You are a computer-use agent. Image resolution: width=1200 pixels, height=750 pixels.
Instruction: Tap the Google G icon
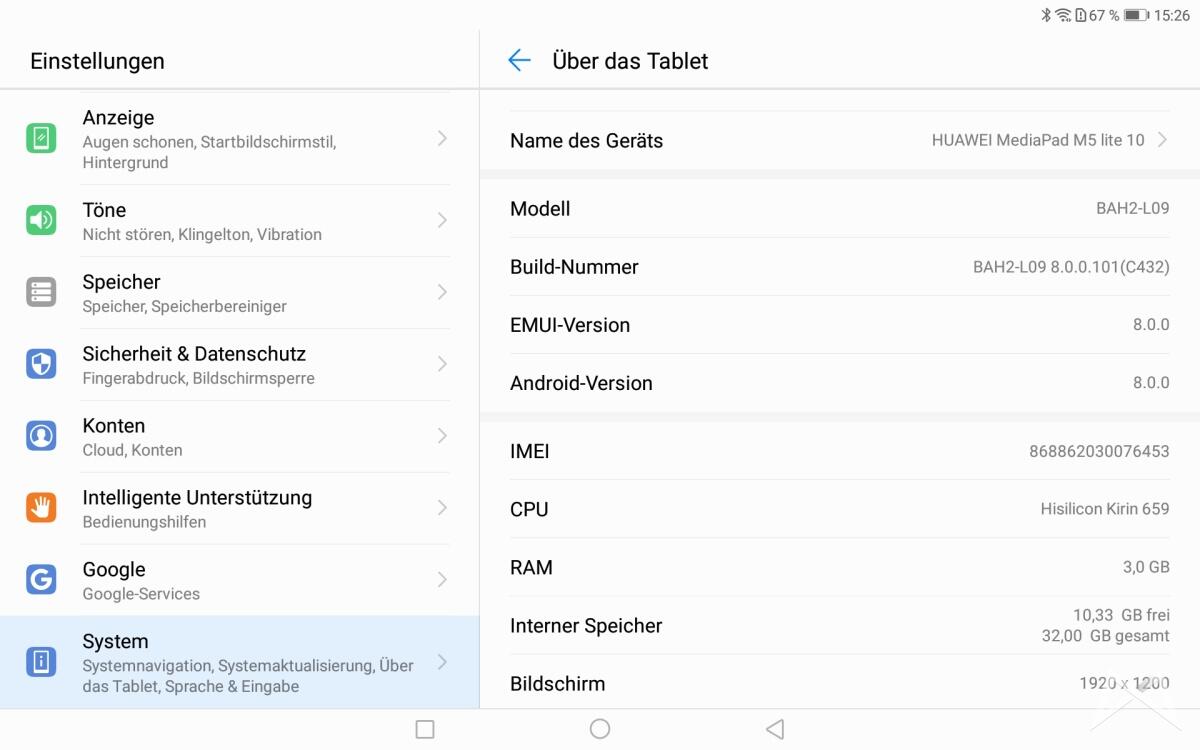(41, 580)
